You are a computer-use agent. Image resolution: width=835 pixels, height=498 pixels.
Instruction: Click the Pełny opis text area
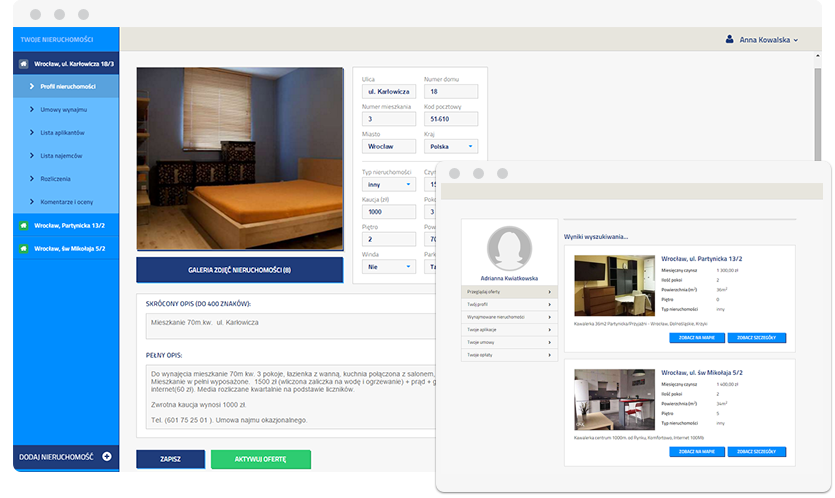[291, 397]
